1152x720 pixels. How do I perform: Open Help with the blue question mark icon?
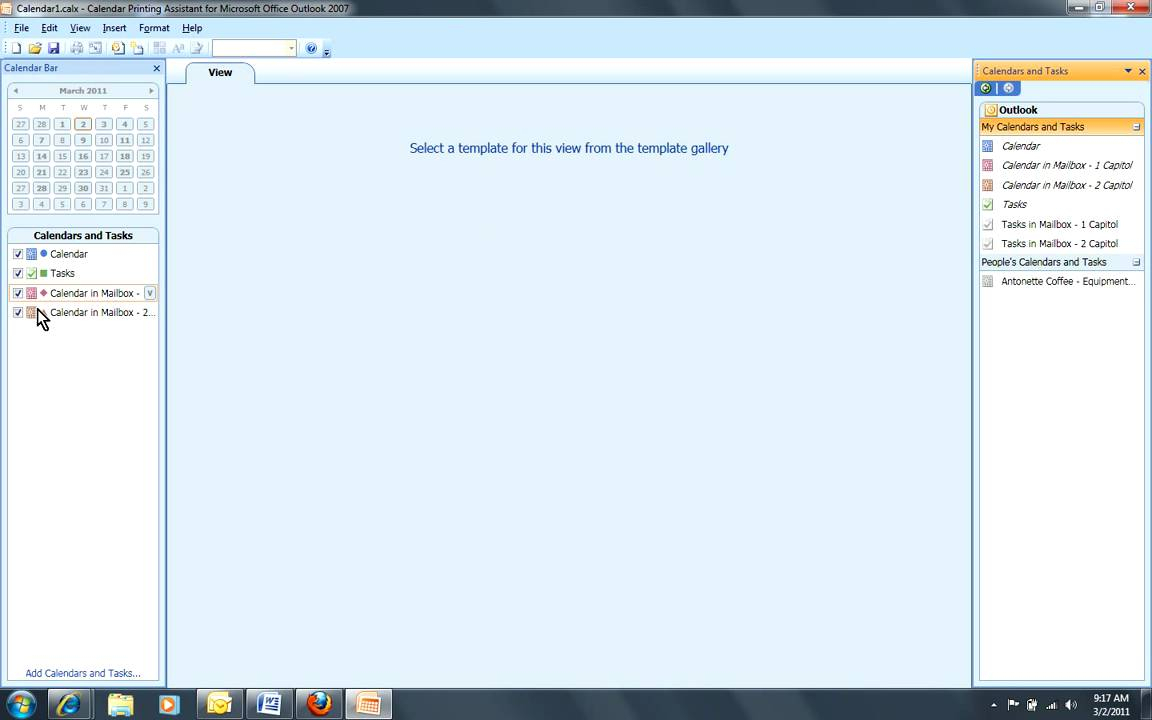point(312,48)
